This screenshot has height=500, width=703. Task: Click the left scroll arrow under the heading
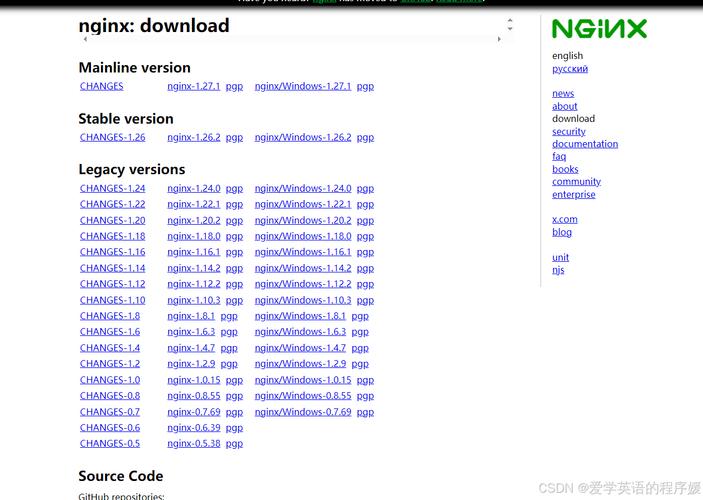click(x=85, y=39)
